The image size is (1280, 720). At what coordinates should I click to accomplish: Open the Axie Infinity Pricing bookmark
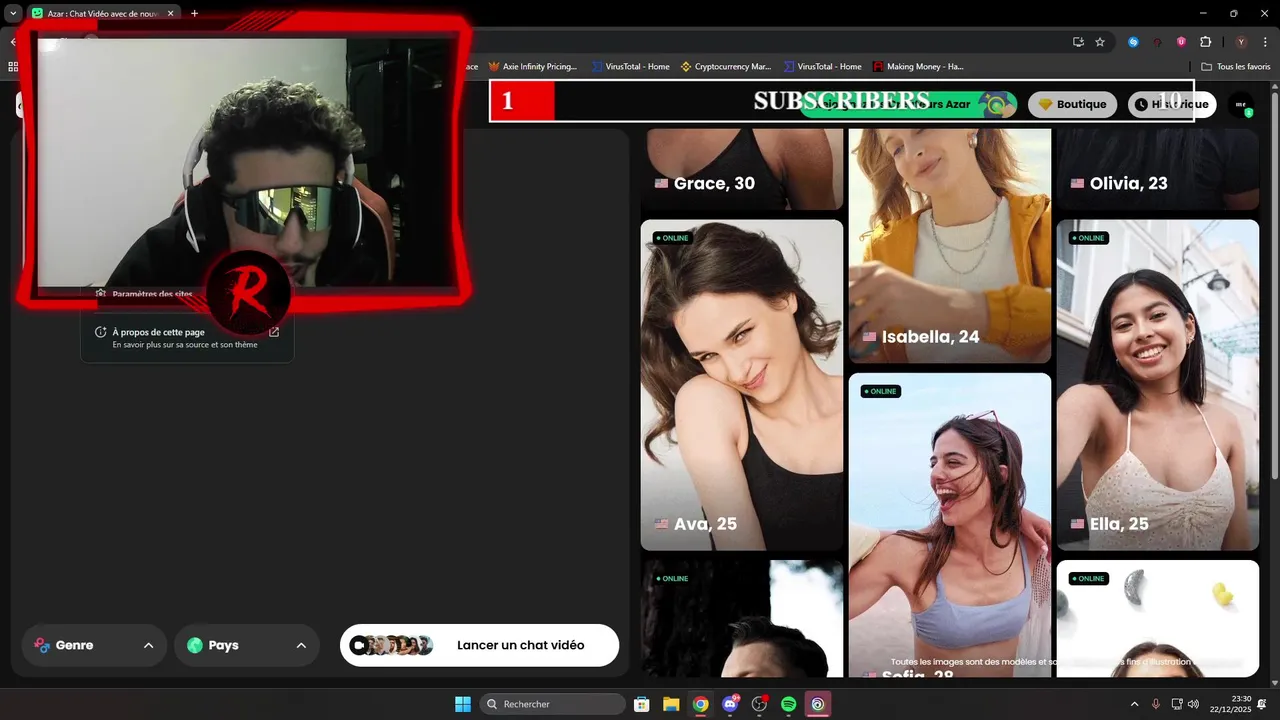pyautogui.click(x=533, y=66)
